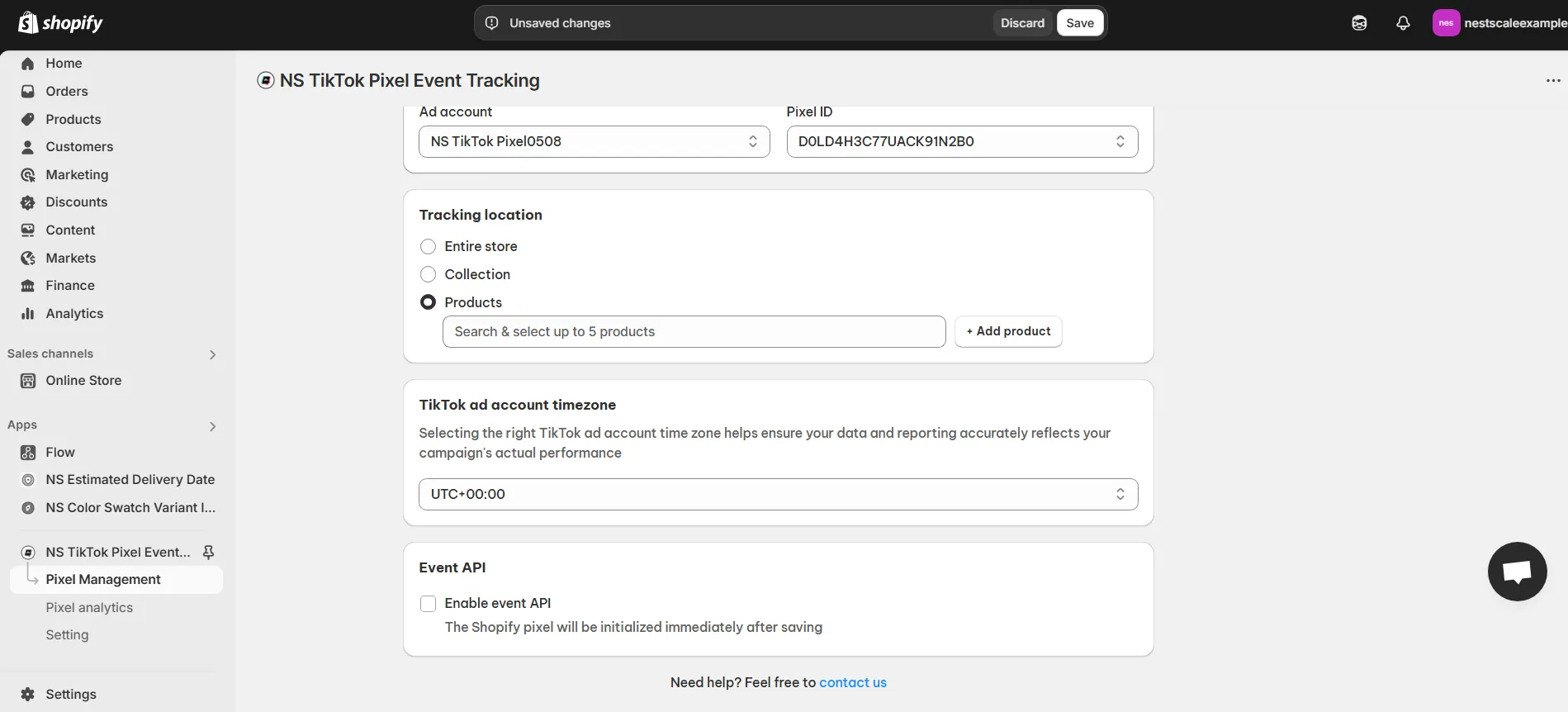Expand the Sales channels section chevron
1568x712 pixels.
(x=213, y=354)
